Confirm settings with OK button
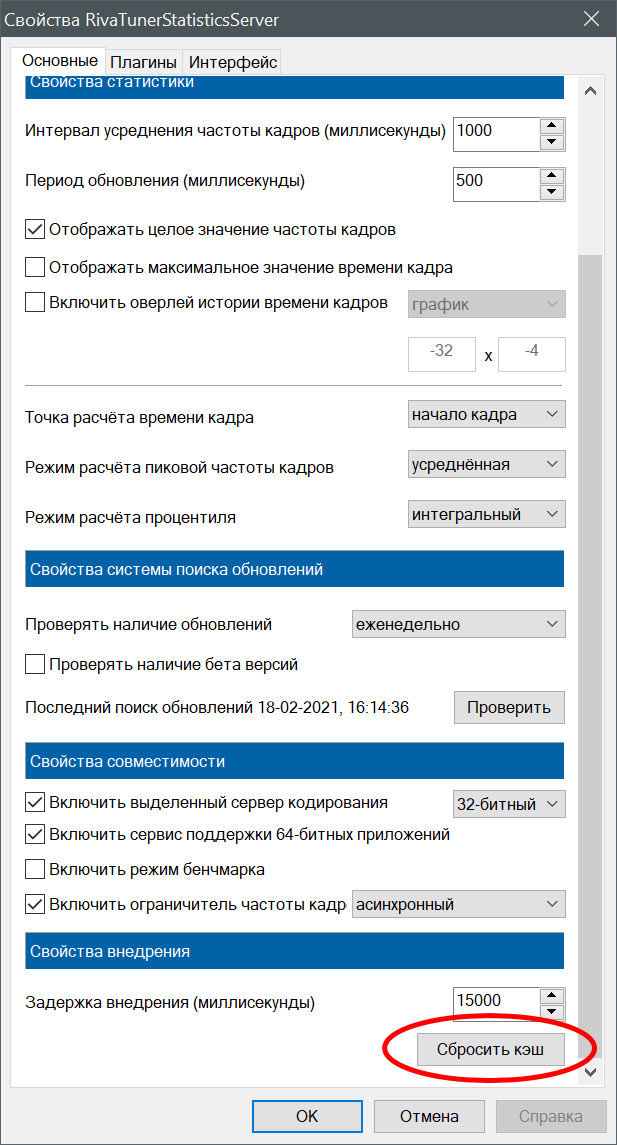The height and width of the screenshot is (1145, 617). click(x=307, y=1117)
